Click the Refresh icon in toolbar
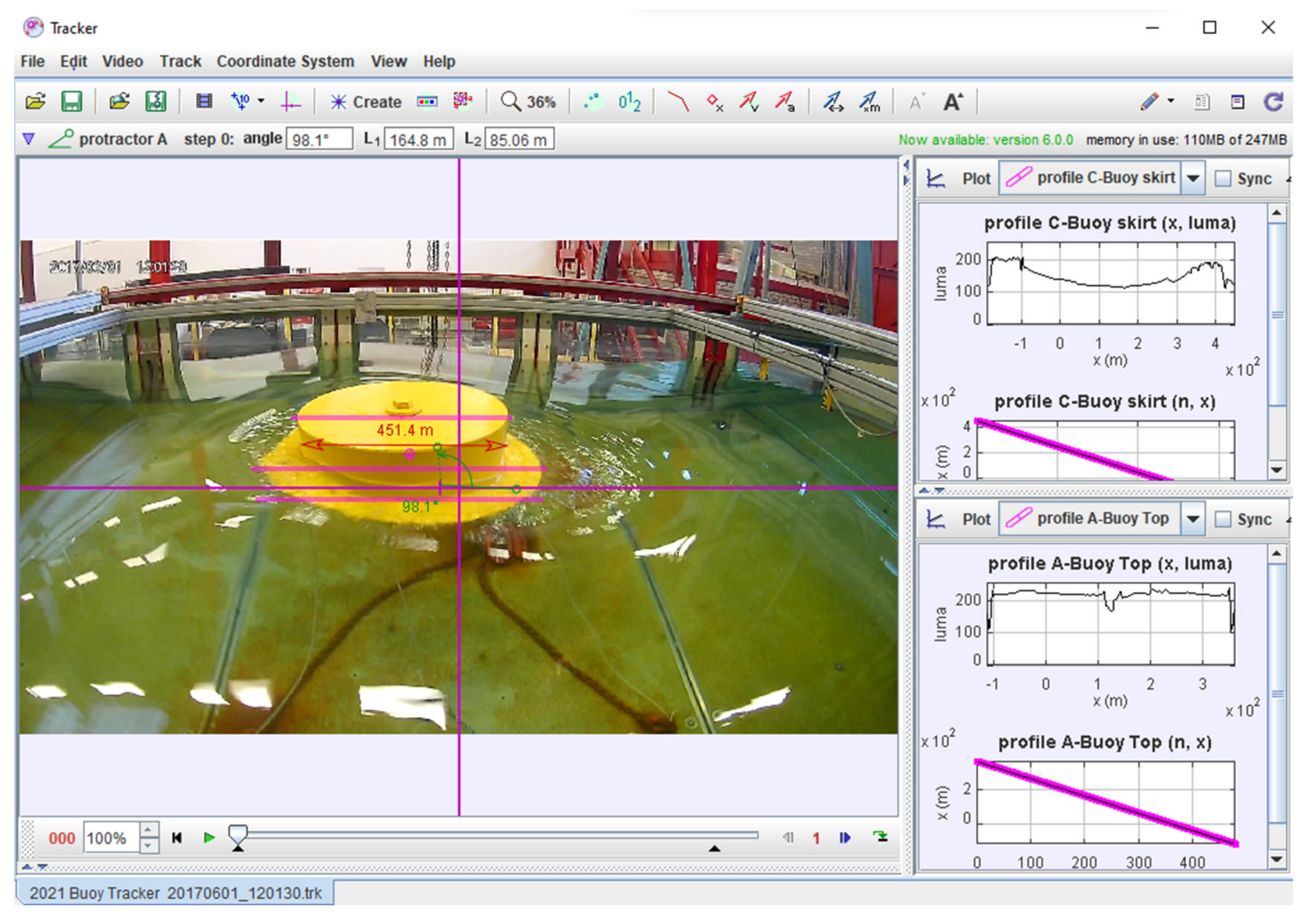The width and height of the screenshot is (1311, 924). click(1273, 102)
